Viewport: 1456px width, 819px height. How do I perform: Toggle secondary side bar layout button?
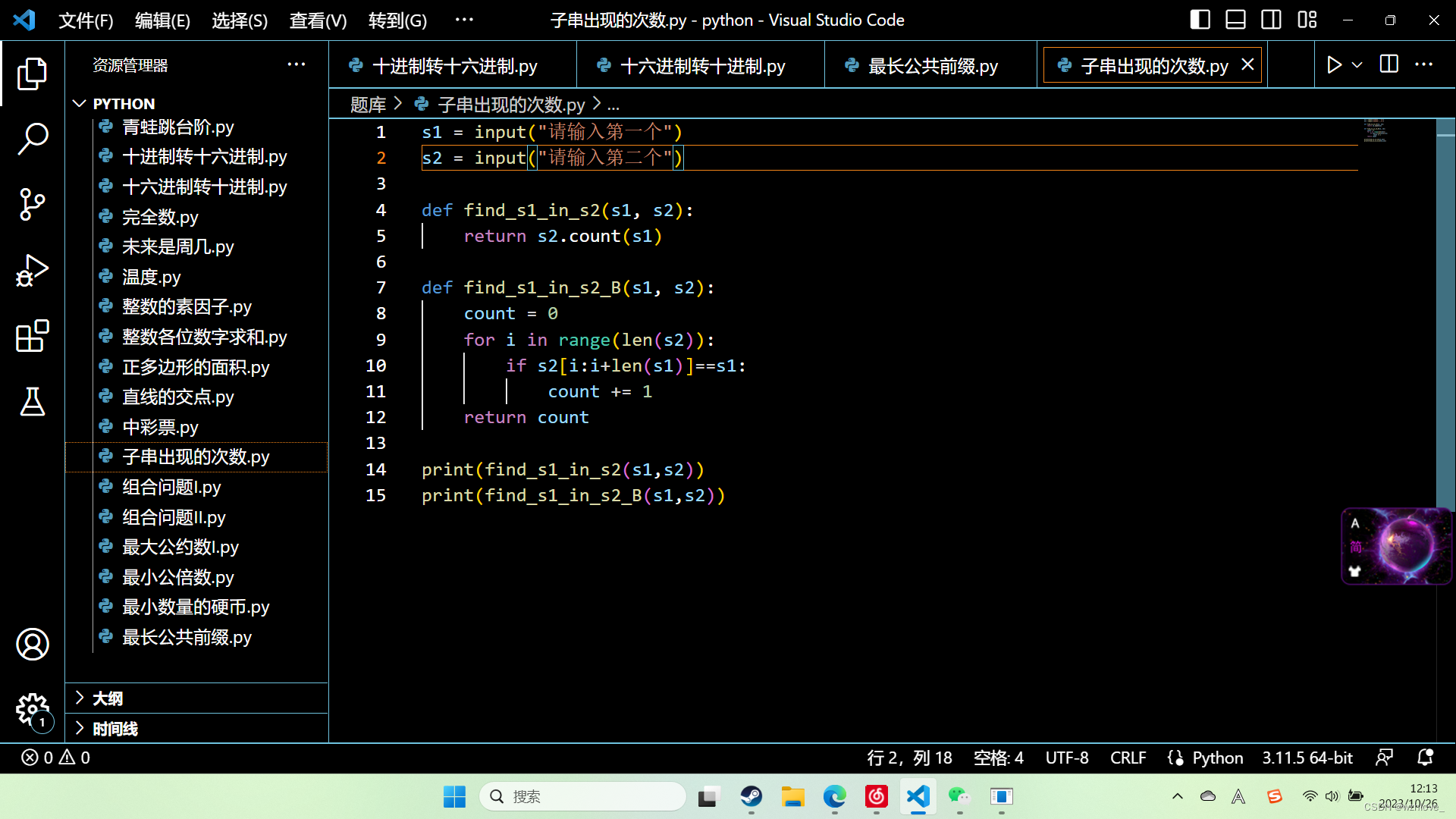(1271, 20)
